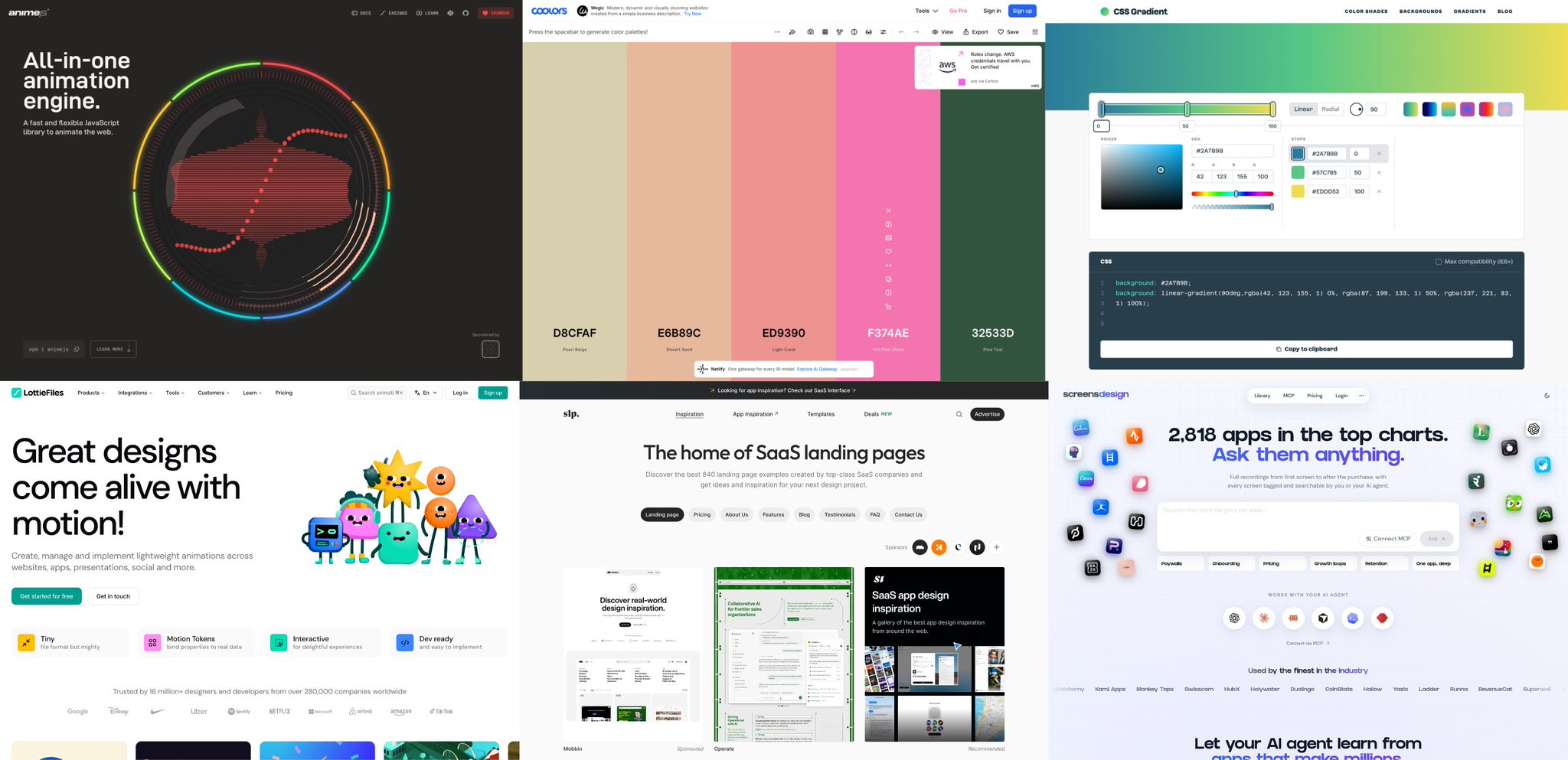This screenshot has width=1568, height=760.
Task: Click the gradient angle dial in CSS Gradient
Action: click(1356, 109)
